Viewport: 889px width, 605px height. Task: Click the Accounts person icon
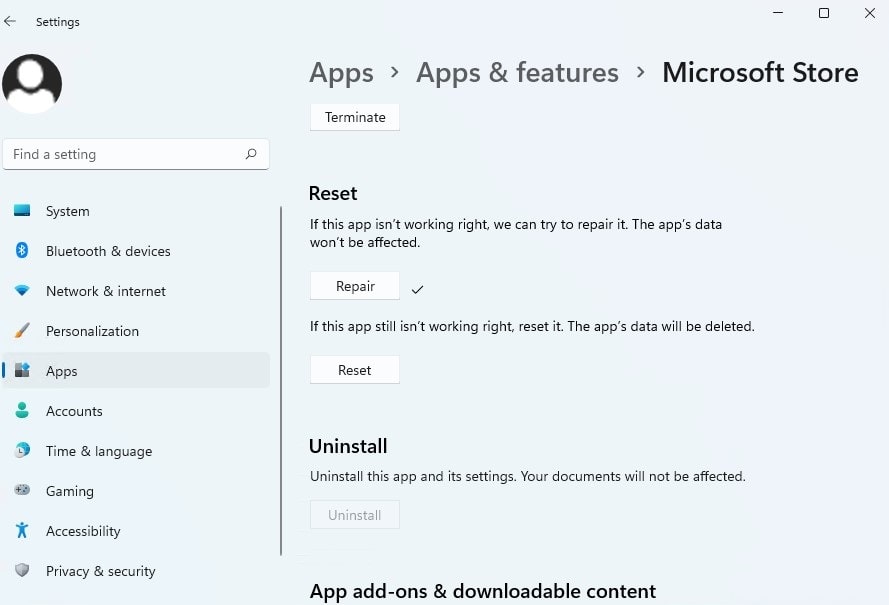click(x=22, y=411)
